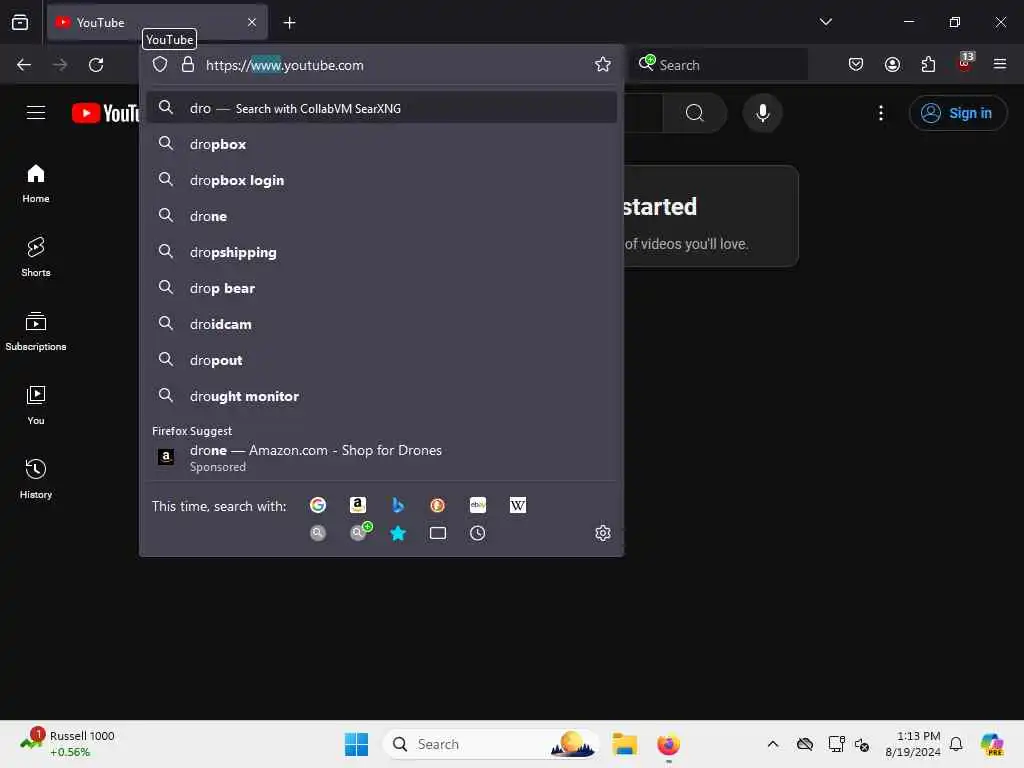Screen dimensions: 1024x768
Task: Open the tracking protection shield icon
Action: point(160,65)
